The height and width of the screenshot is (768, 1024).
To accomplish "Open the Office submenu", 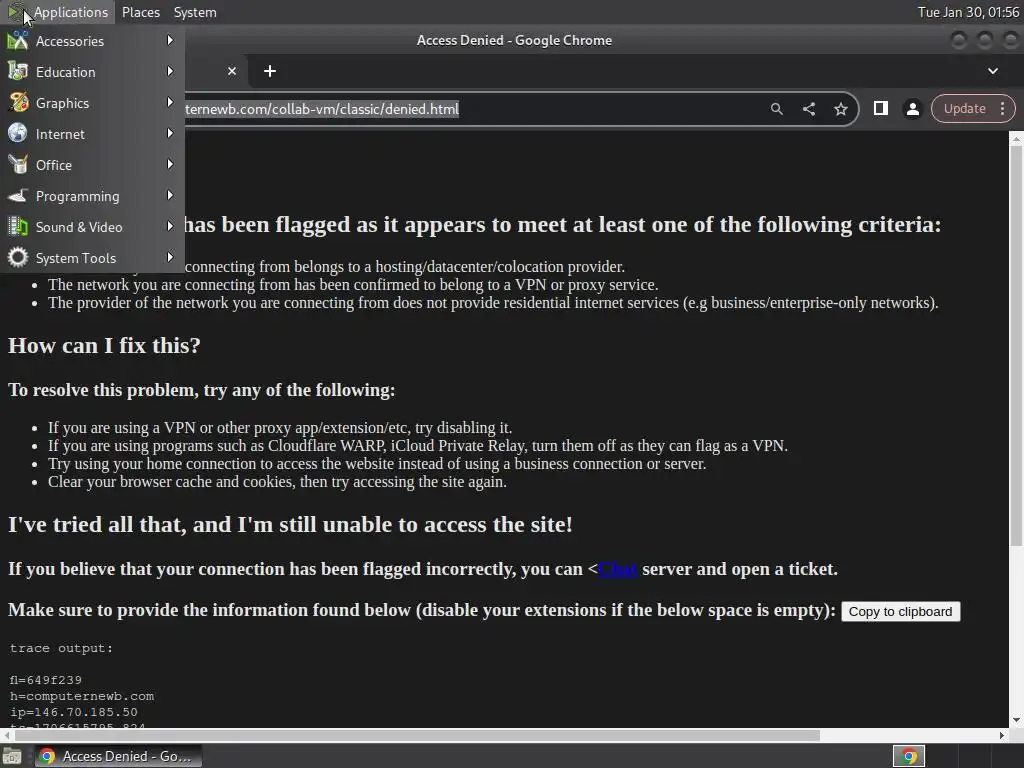I will click(92, 165).
